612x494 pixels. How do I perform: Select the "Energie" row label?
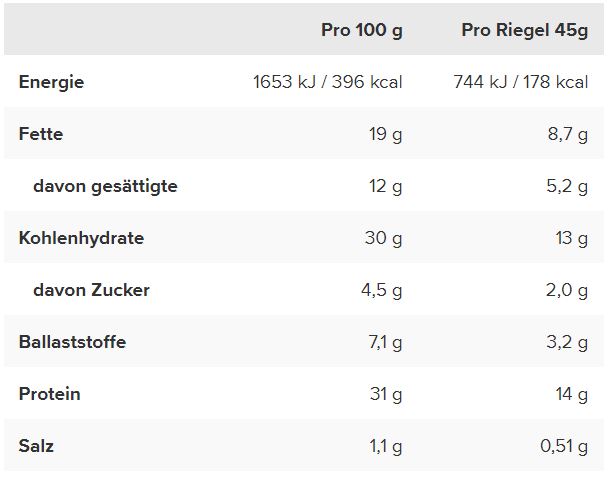tap(51, 82)
